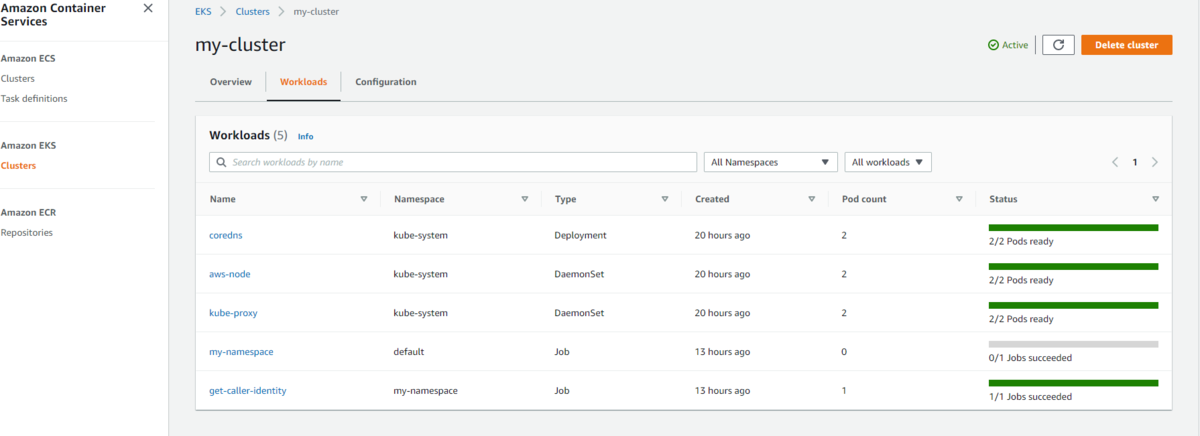Viewport: 1200px width, 436px height.
Task: Open ECS Clusters in sidebar
Action: tap(18, 78)
